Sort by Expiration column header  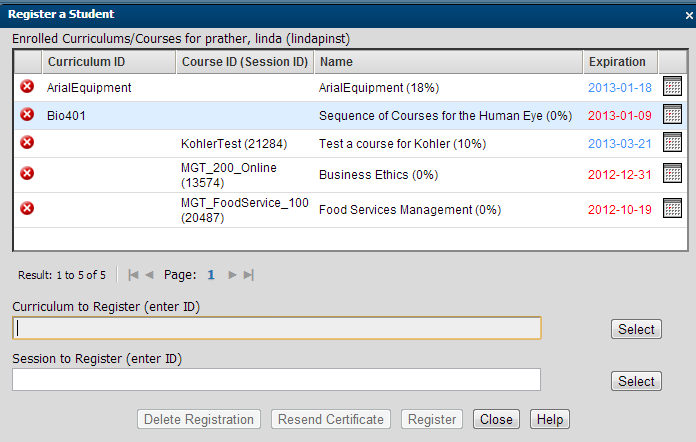pos(616,62)
